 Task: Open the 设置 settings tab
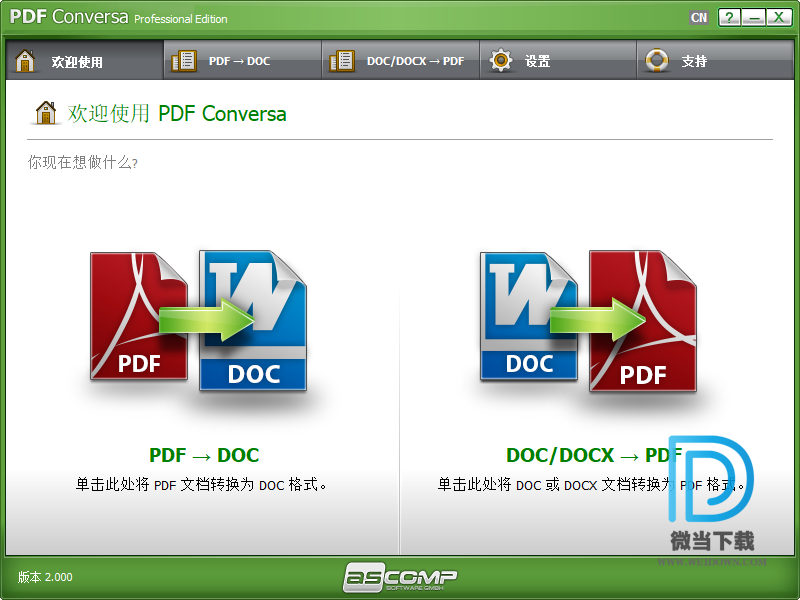558,61
